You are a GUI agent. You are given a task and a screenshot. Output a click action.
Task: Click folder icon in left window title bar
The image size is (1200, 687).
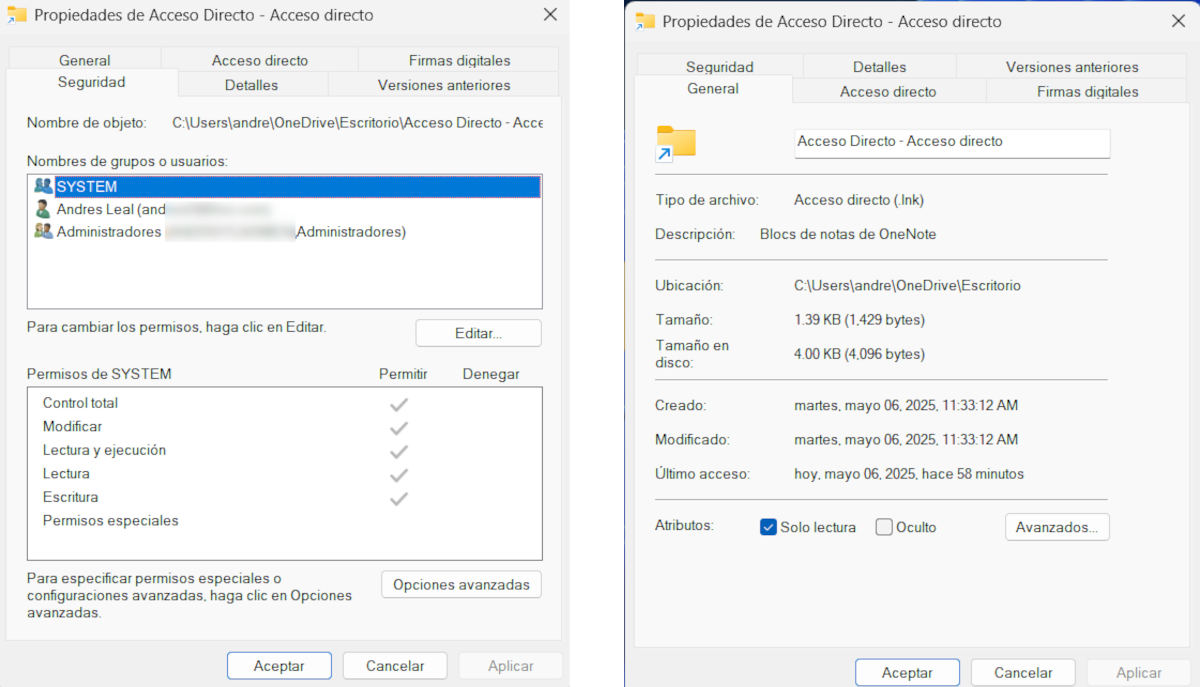pos(16,15)
